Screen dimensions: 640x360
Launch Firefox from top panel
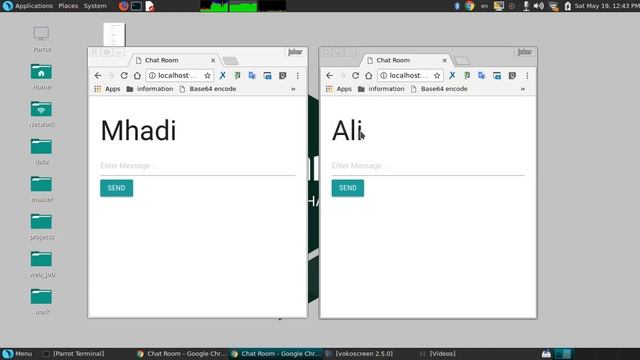pyautogui.click(x=123, y=6)
